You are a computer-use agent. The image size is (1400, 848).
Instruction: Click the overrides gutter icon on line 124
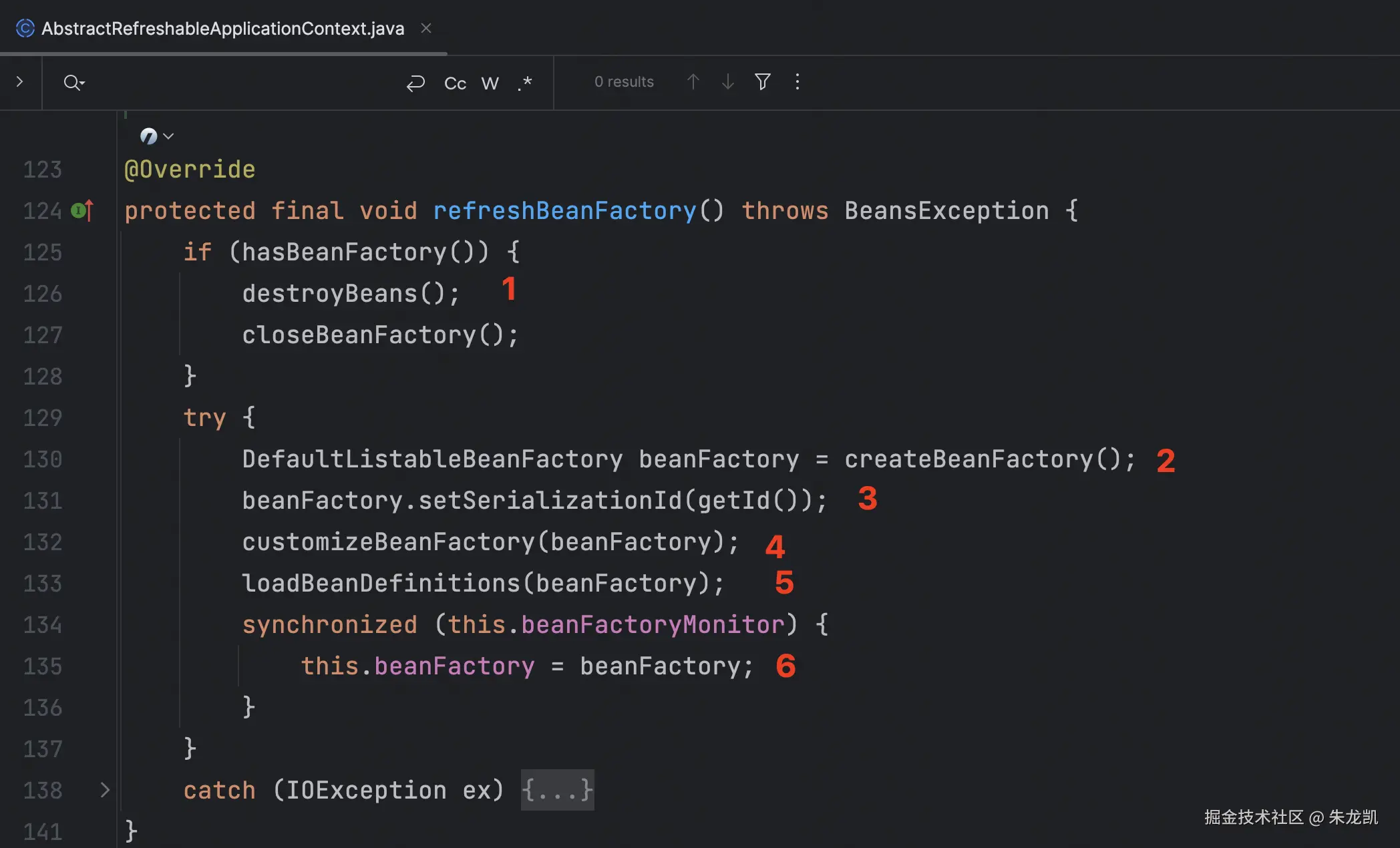(82, 211)
